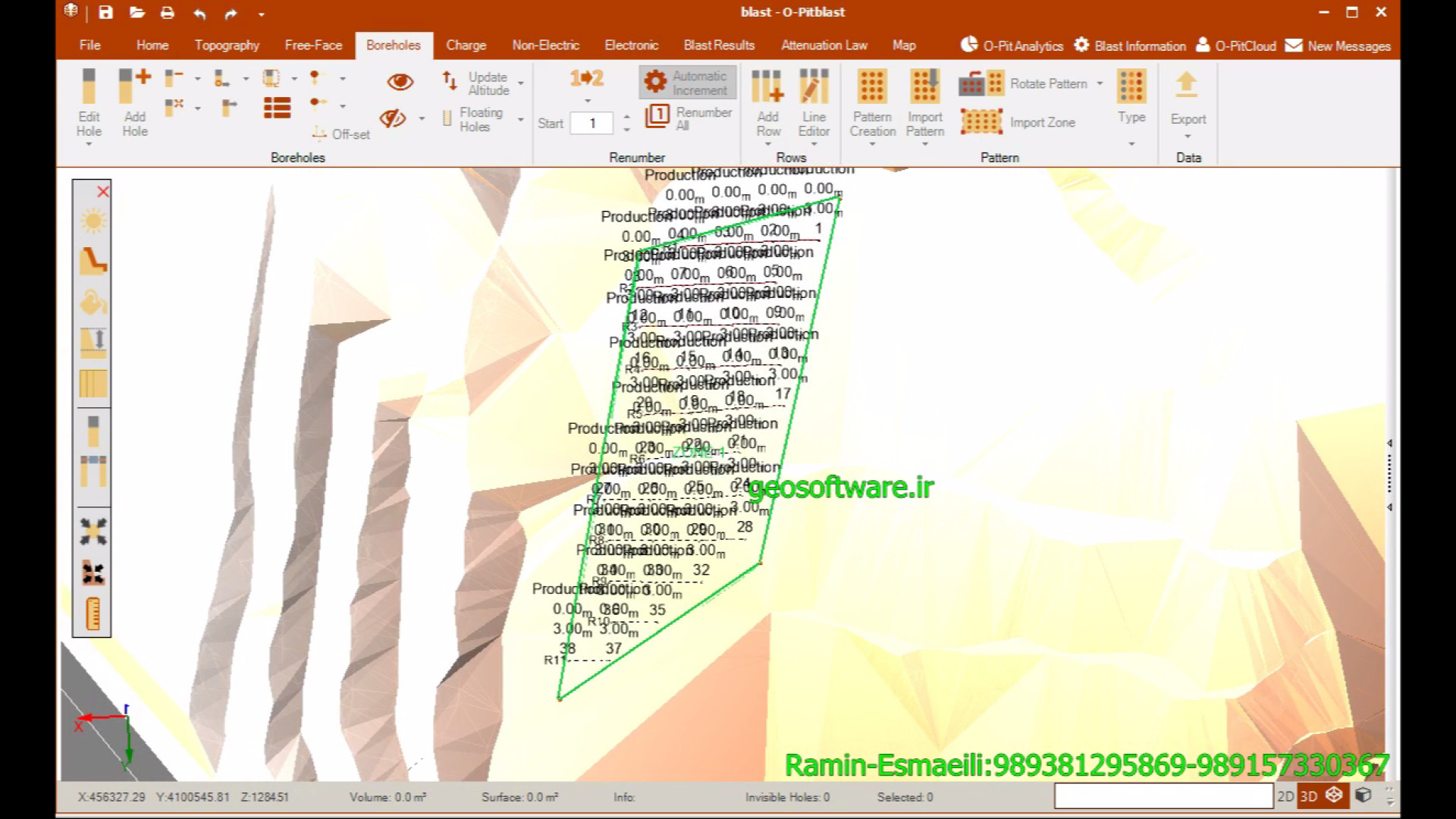Viewport: 1456px width, 819px height.
Task: Switch to the Topography tab
Action: tap(227, 45)
